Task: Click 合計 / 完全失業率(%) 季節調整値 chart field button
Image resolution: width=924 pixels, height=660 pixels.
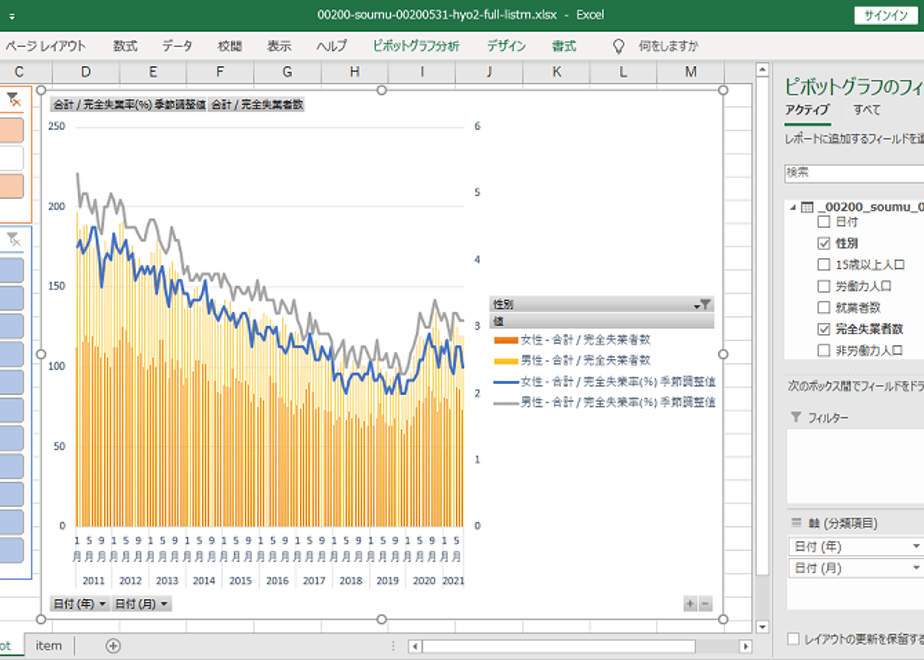Action: pos(129,105)
